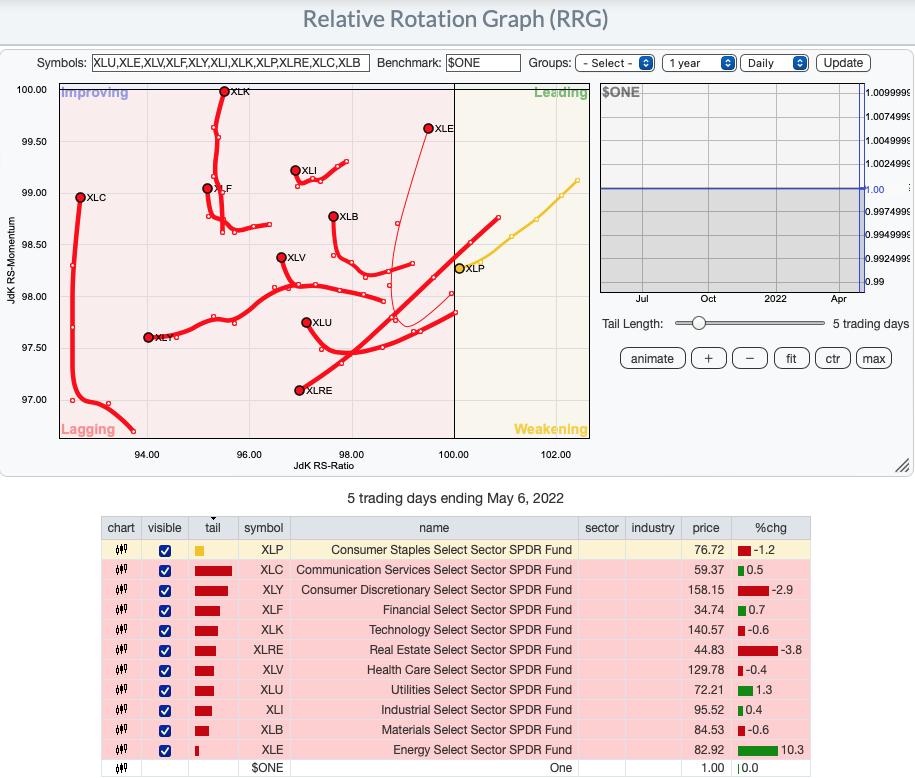
Task: Open chart icon for XLP row
Action: pyautogui.click(x=121, y=550)
